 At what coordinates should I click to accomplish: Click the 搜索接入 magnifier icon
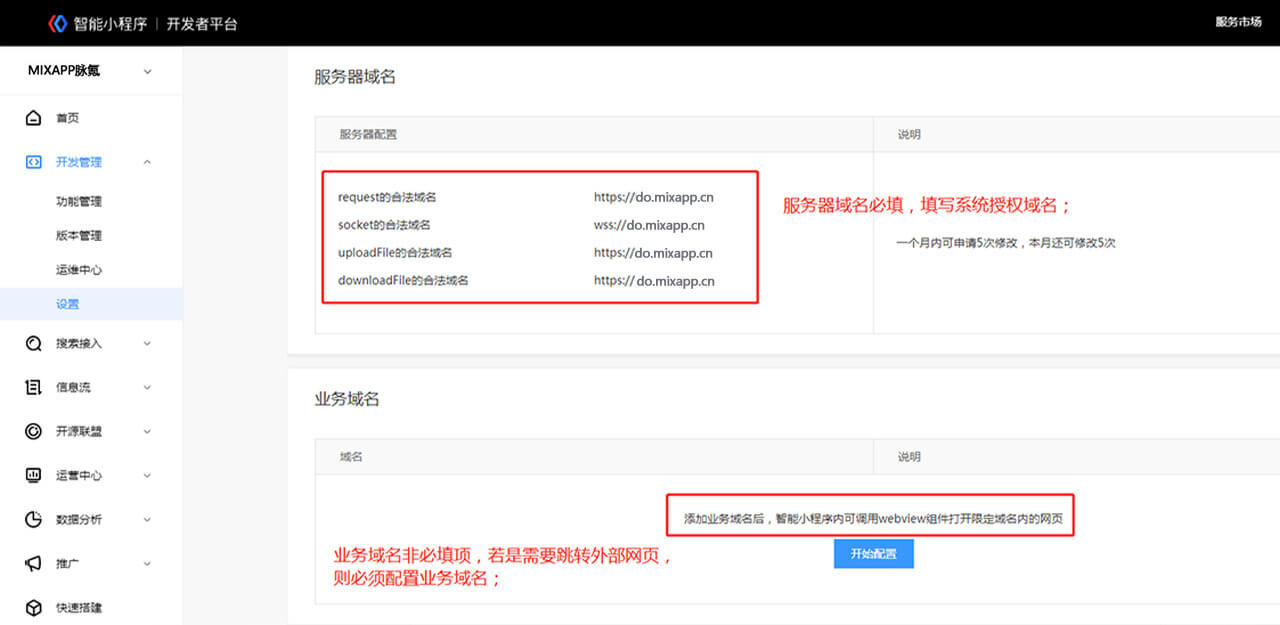(33, 343)
